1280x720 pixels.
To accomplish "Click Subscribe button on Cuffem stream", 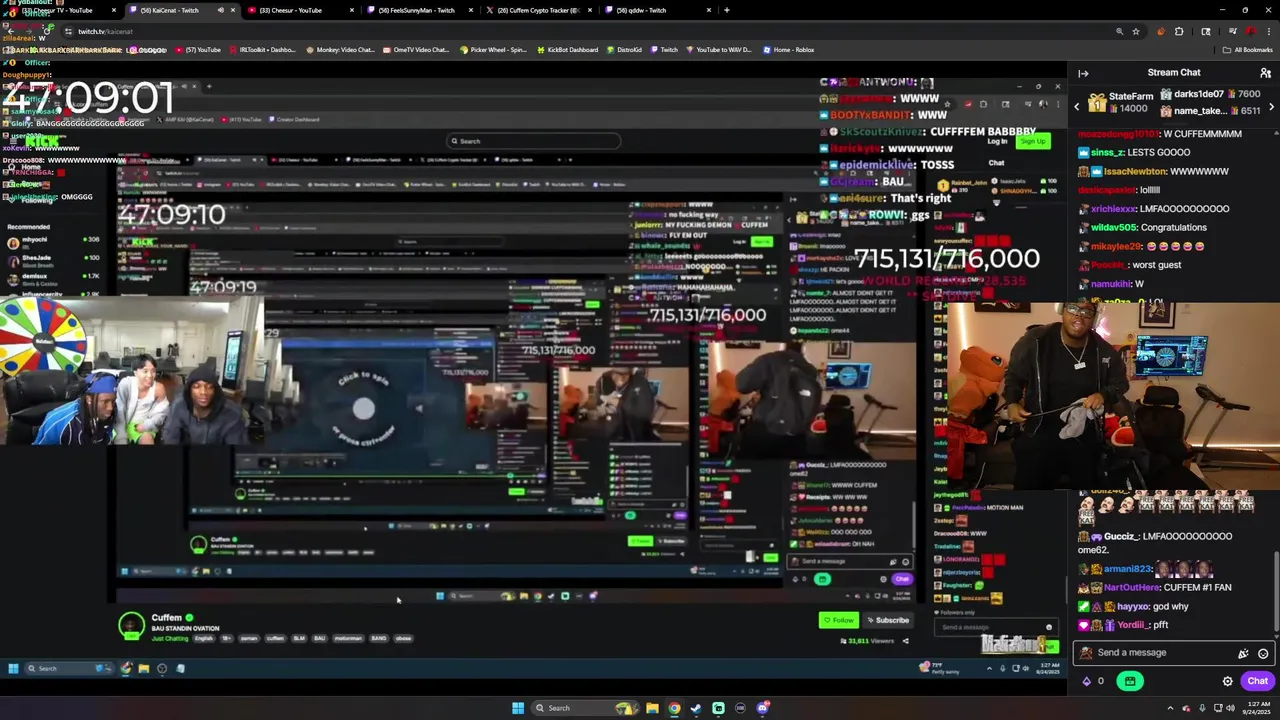I will [887, 620].
